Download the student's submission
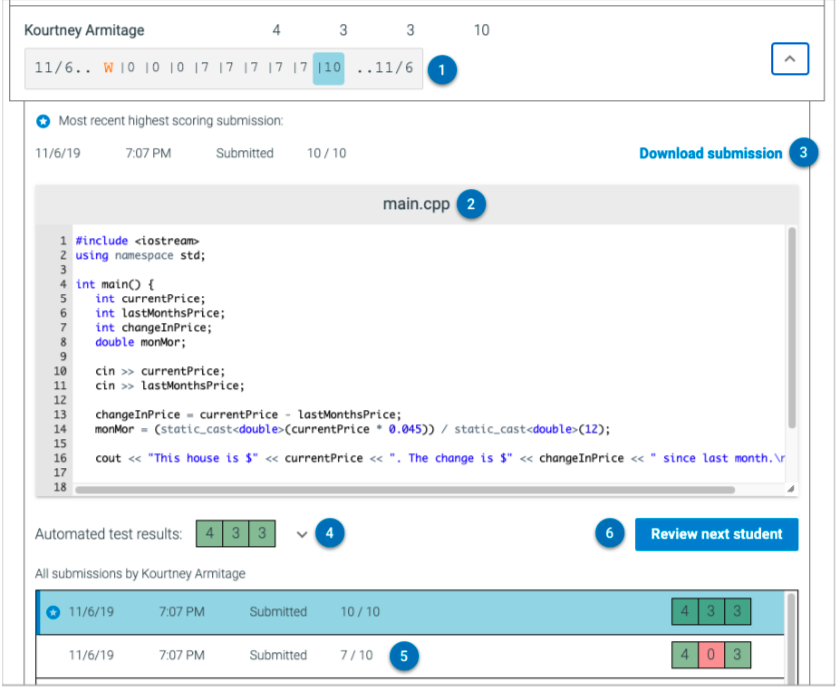This screenshot has height=687, width=836. point(710,153)
